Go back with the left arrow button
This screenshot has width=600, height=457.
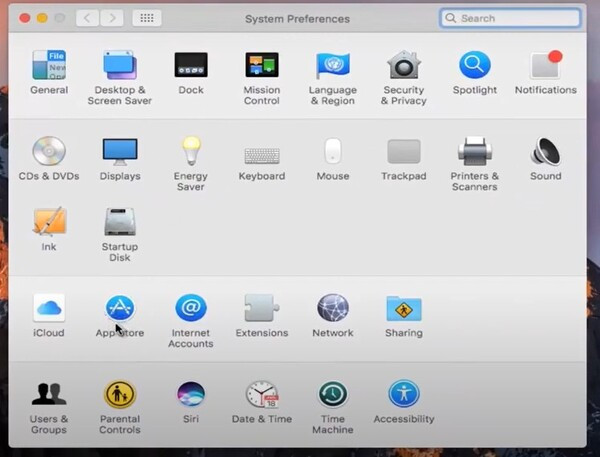click(x=87, y=18)
